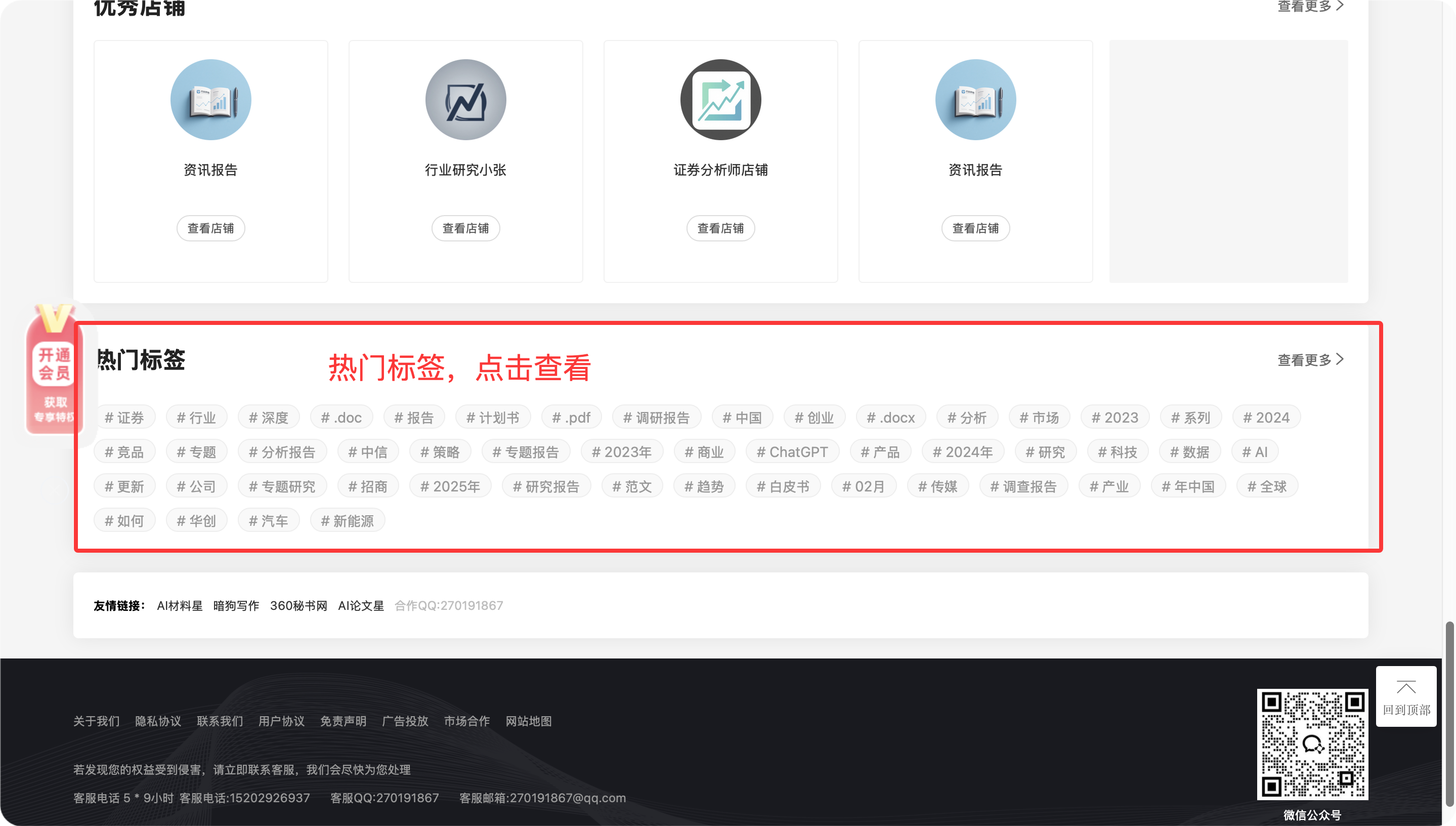Select the # 2024年 tag

click(x=963, y=452)
